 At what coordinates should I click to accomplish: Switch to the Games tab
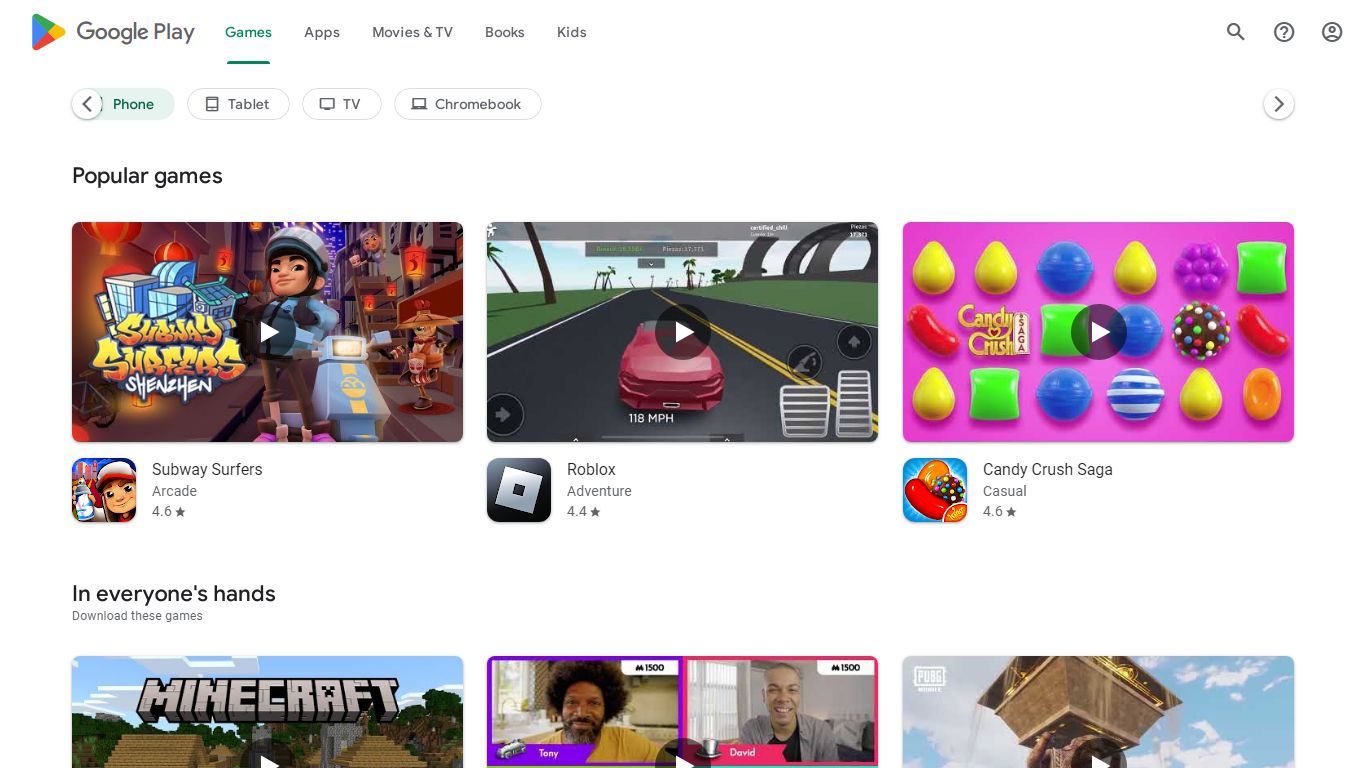[x=248, y=32]
